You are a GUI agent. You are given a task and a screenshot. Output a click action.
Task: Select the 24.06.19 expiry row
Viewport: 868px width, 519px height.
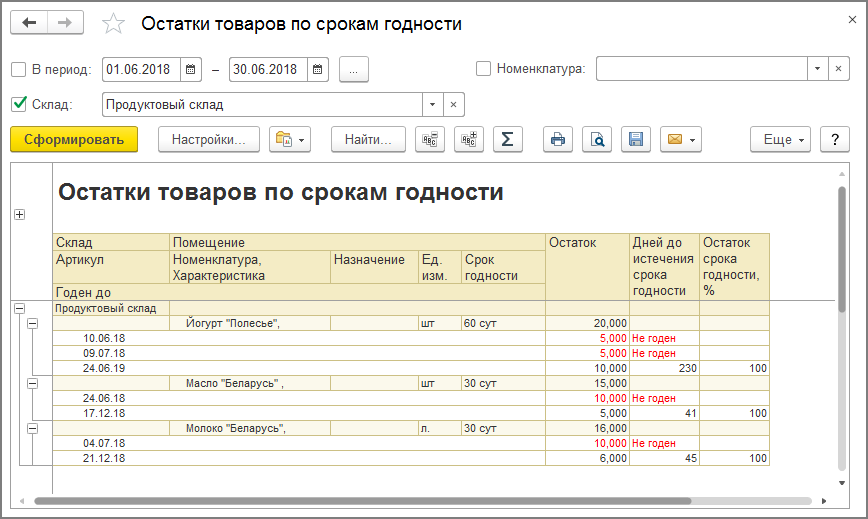pyautogui.click(x=411, y=368)
